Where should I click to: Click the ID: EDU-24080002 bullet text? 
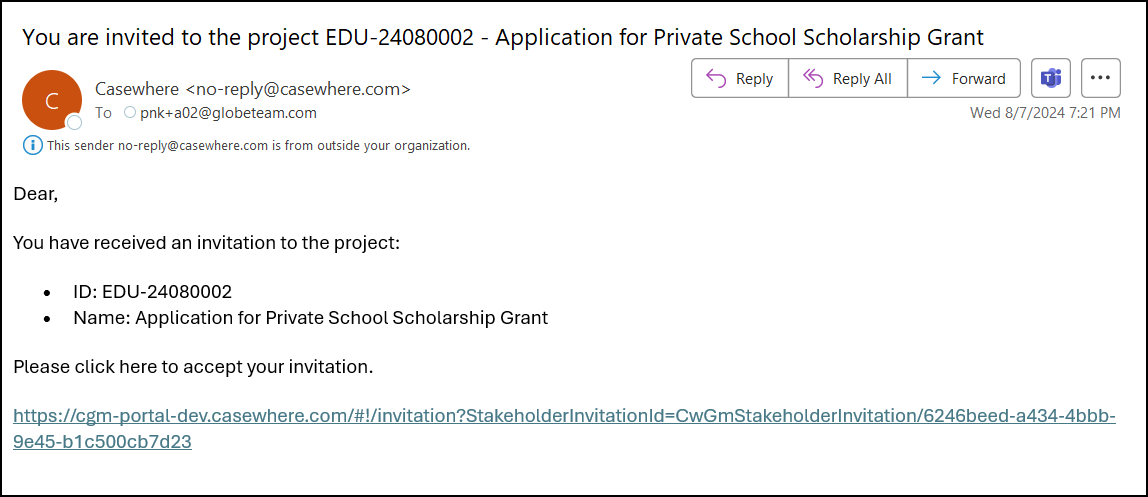(x=152, y=292)
